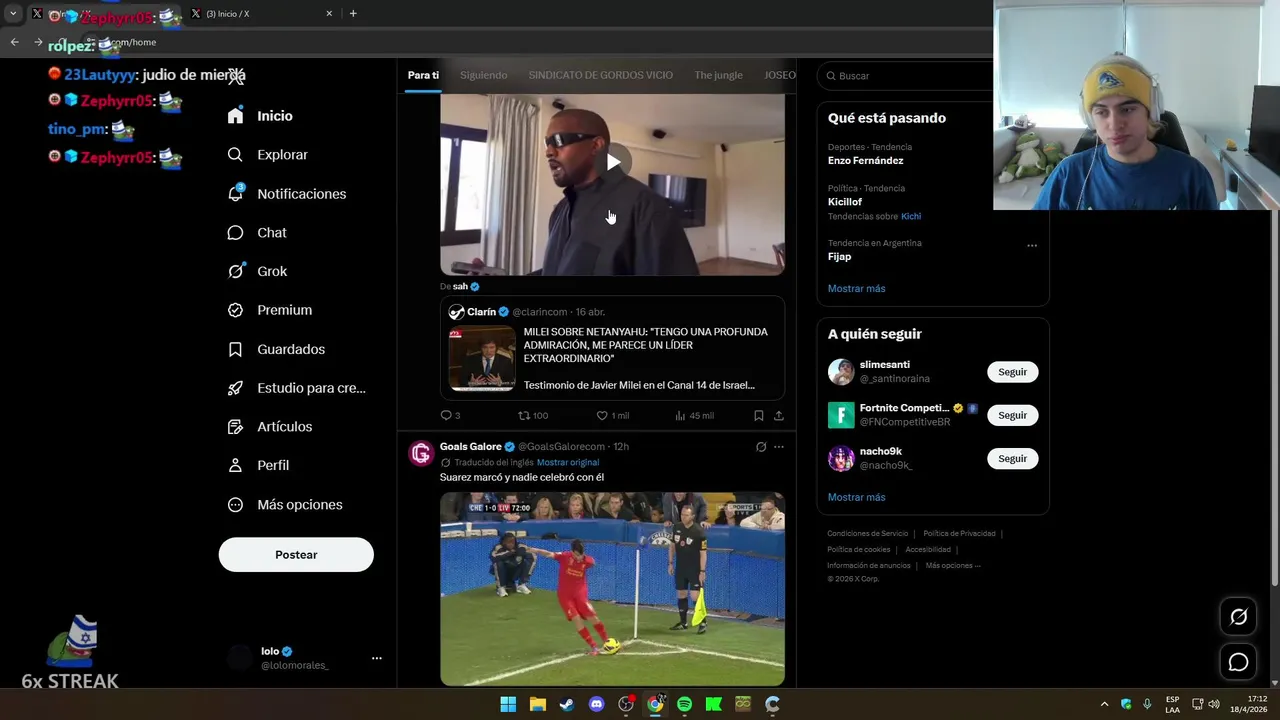This screenshot has width=1280, height=720.
Task: Open Discord from the taskbar
Action: click(596, 704)
